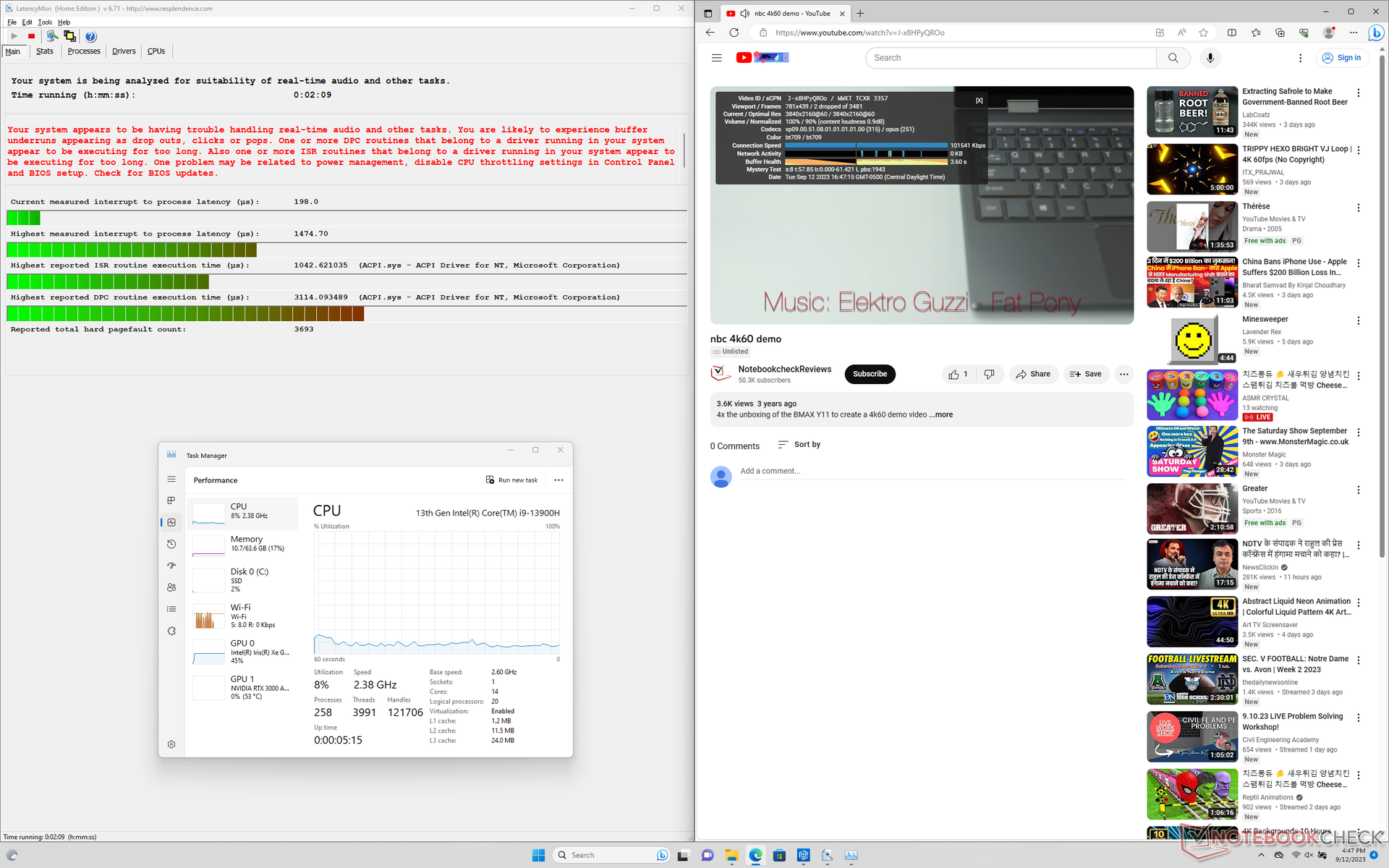Open Task Manager Startup apps icon
This screenshot has width=1389, height=868.
pos(171,566)
